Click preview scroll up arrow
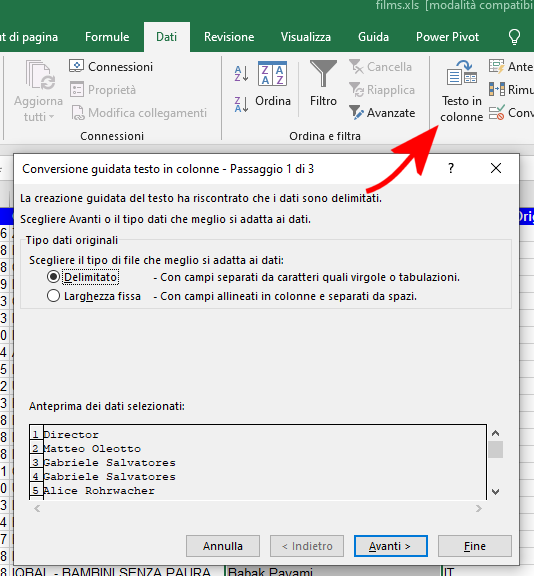Screen dimensions: 534x576 pyautogui.click(x=495, y=433)
